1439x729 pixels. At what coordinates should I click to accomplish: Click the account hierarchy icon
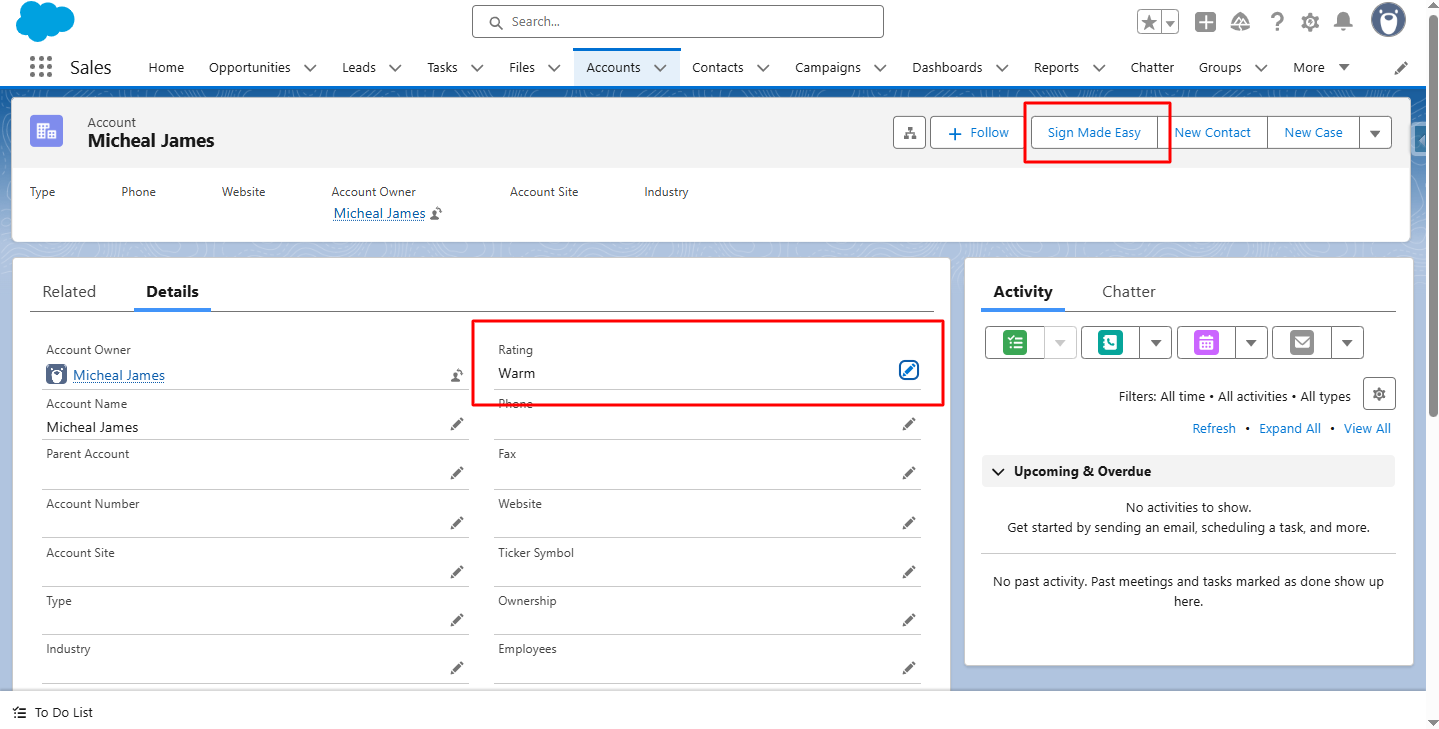909,133
